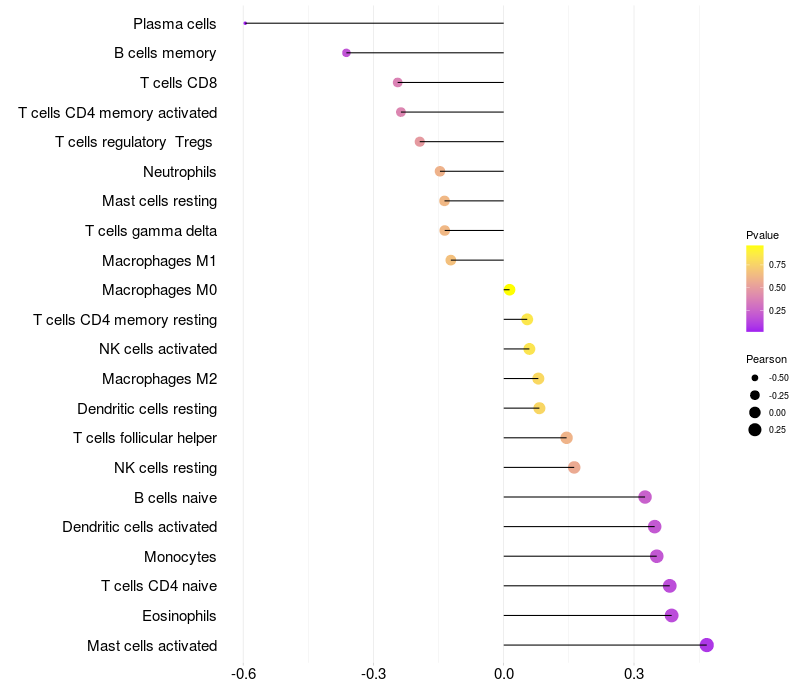Image resolution: width=800 pixels, height=700 pixels.
Task: Click the Pearson legend title
Action: [x=766, y=359]
